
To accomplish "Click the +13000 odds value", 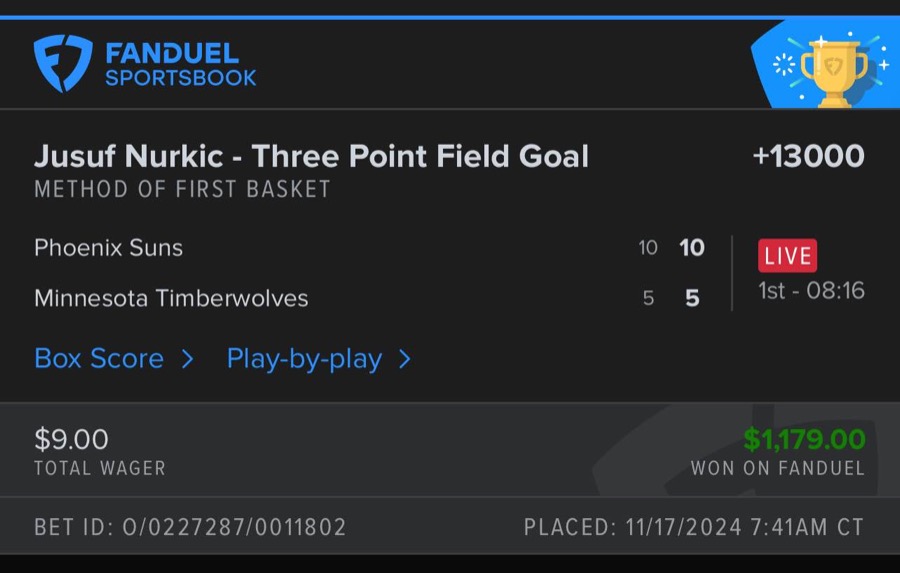I will tap(808, 157).
